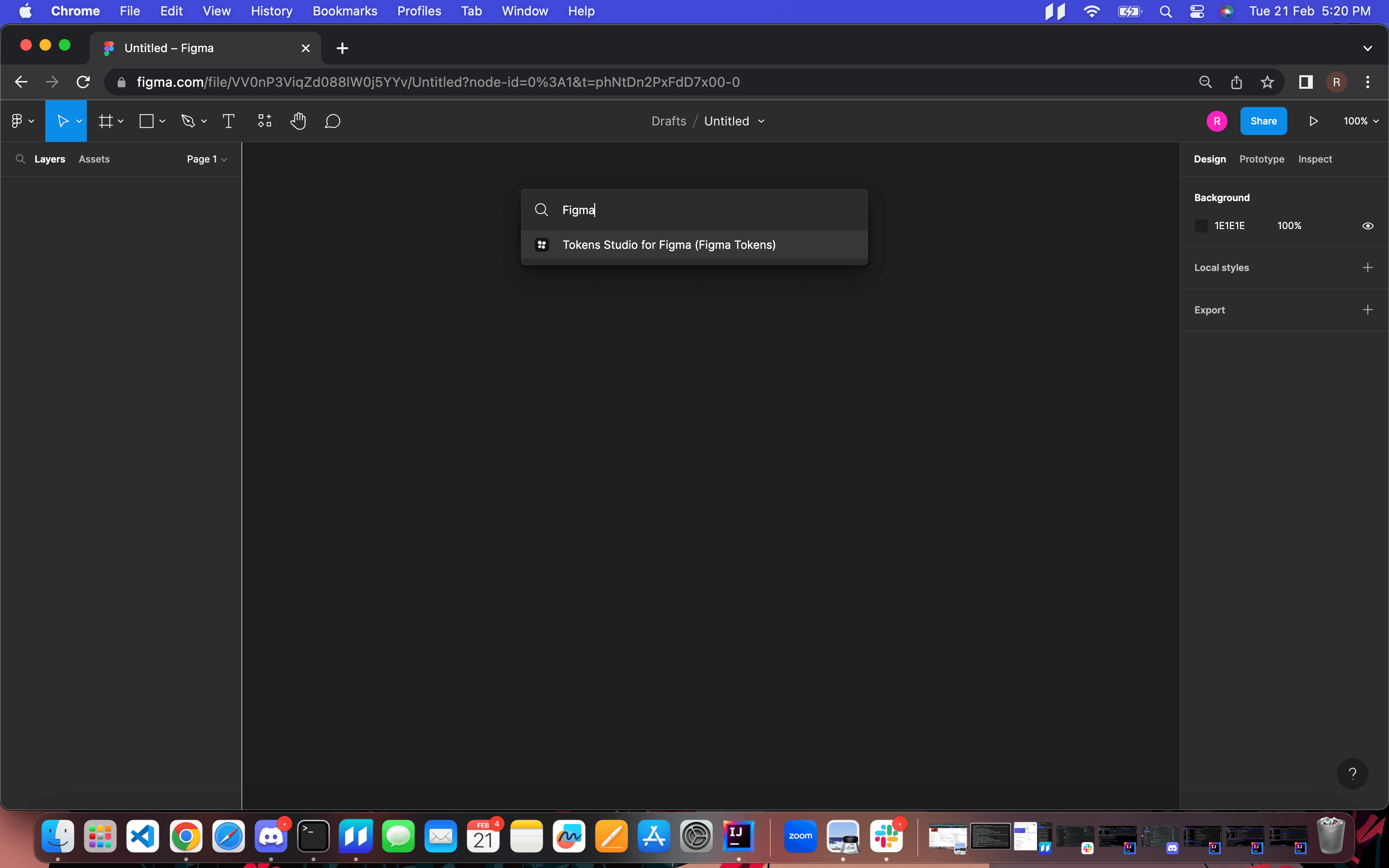This screenshot has width=1389, height=868.
Task: Click the blue Share button
Action: click(1263, 121)
